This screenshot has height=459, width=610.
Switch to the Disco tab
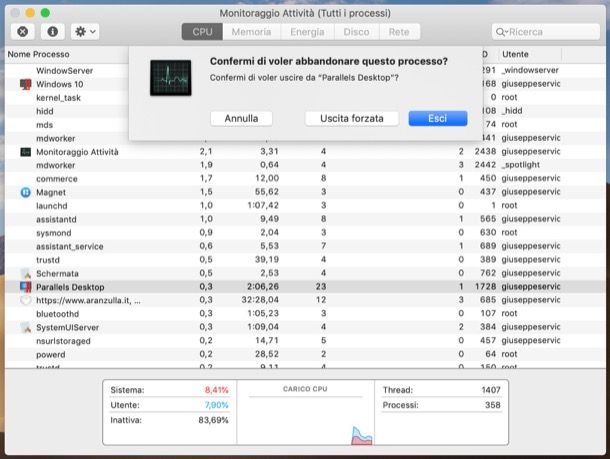click(x=356, y=32)
